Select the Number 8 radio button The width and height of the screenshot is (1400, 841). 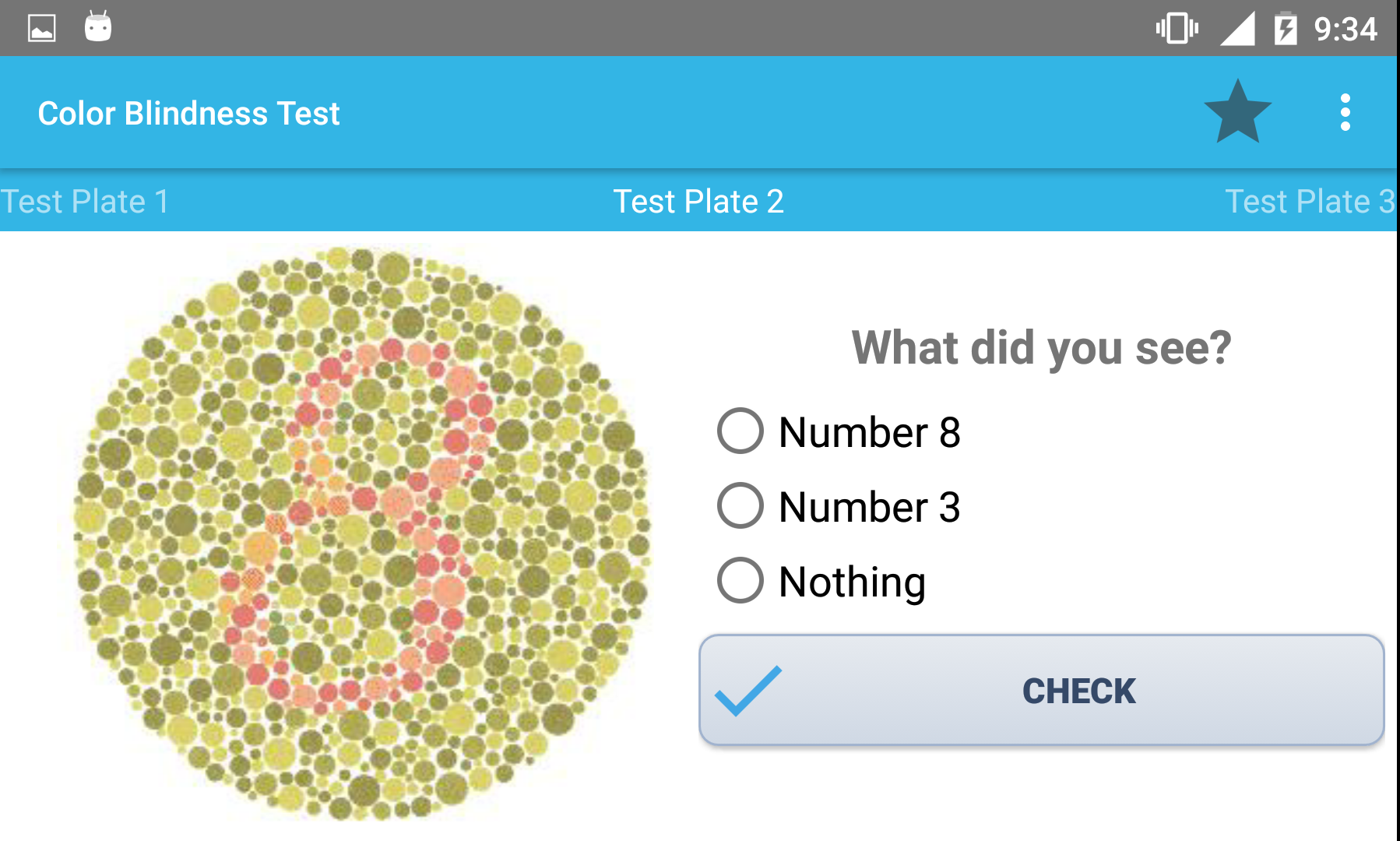(x=740, y=431)
